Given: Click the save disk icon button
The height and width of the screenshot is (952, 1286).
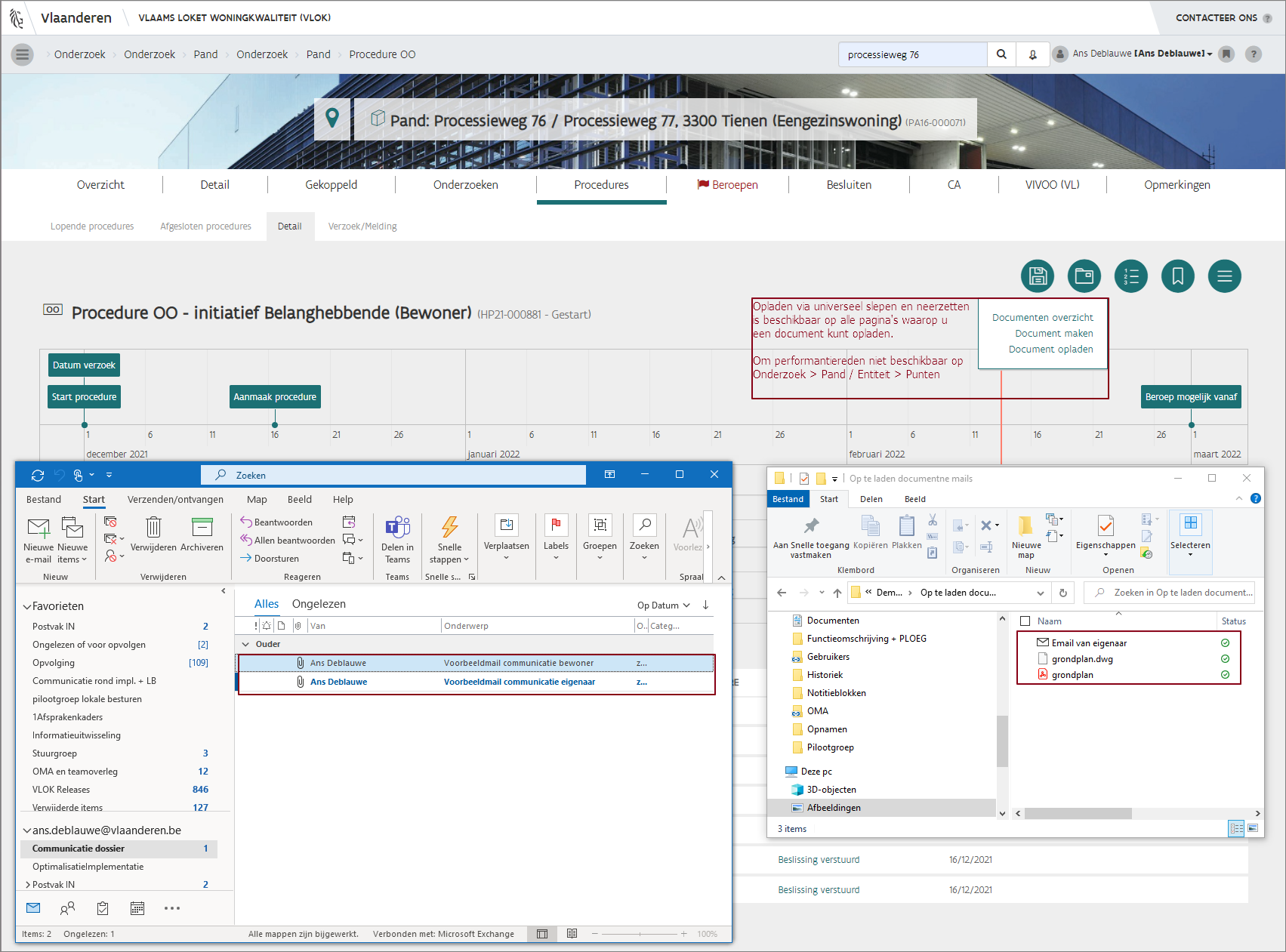Looking at the screenshot, I should (1037, 276).
